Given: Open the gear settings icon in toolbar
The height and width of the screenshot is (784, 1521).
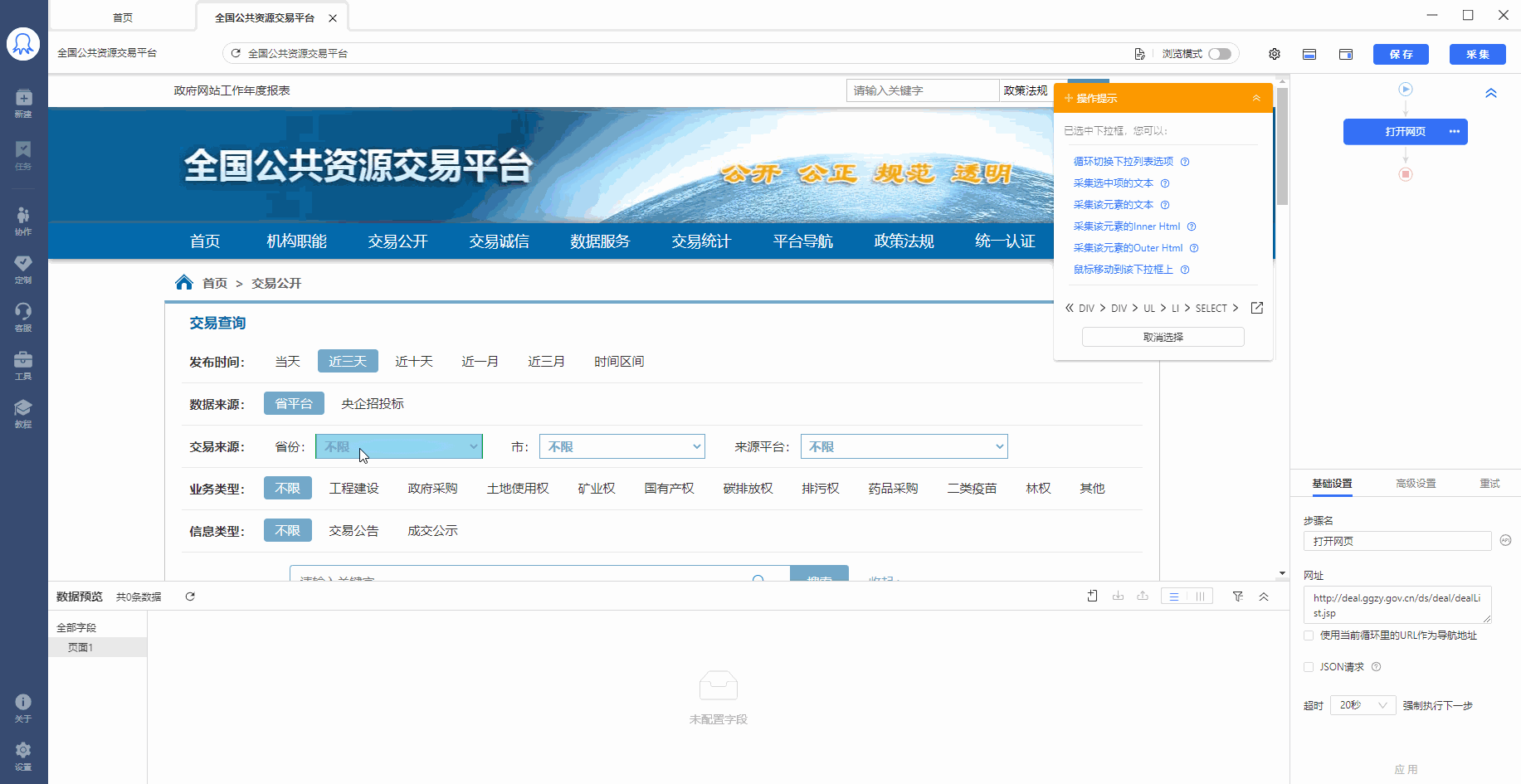Looking at the screenshot, I should coord(1275,54).
